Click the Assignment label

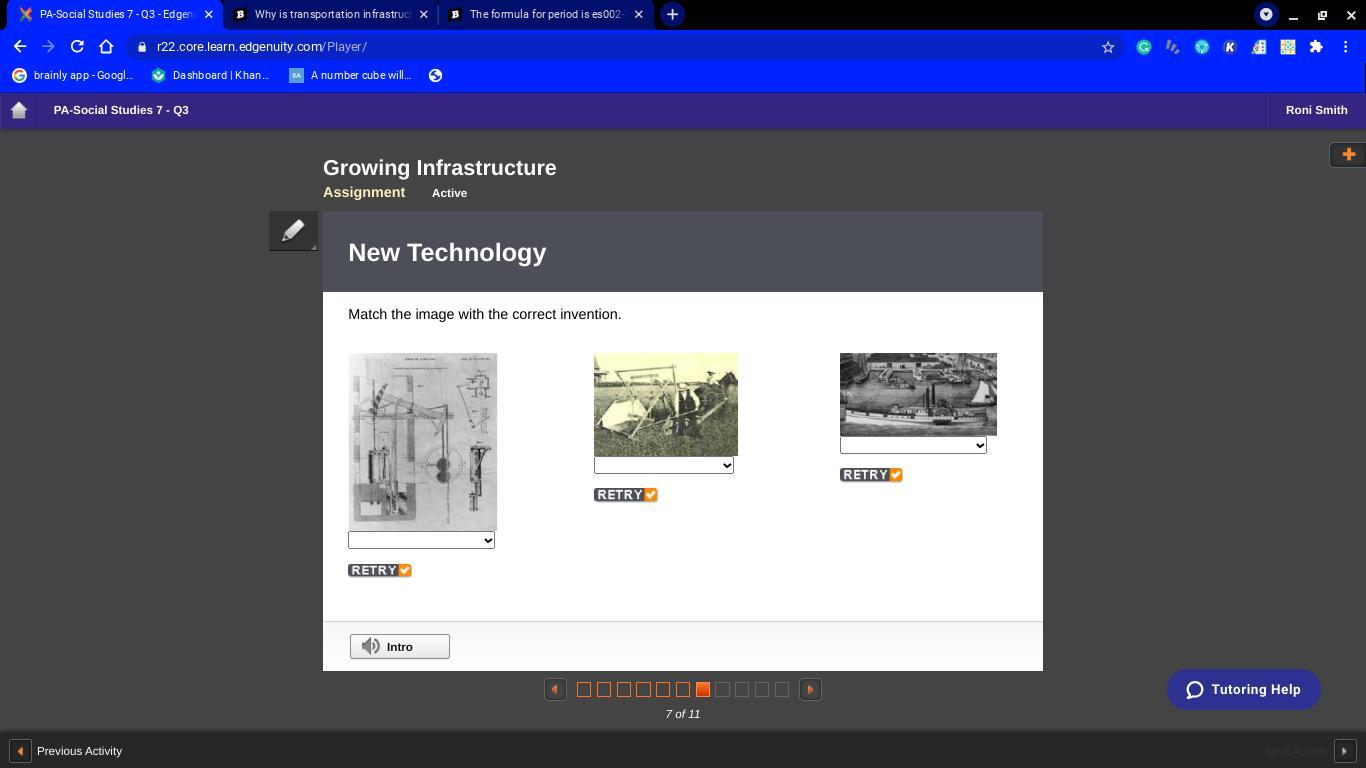coord(364,192)
